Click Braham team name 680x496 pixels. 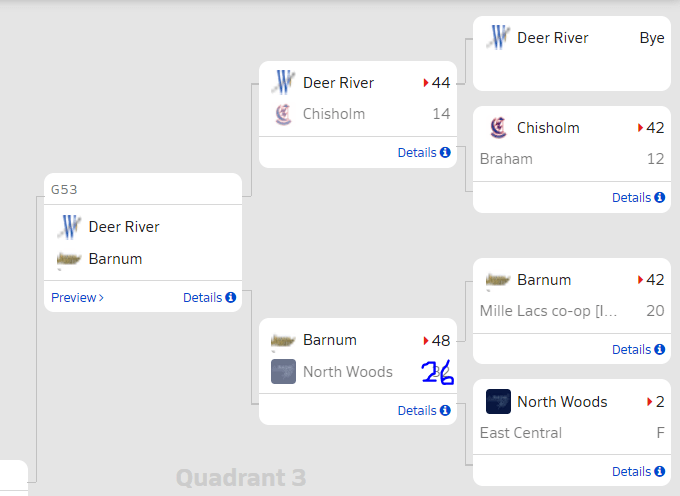point(506,159)
